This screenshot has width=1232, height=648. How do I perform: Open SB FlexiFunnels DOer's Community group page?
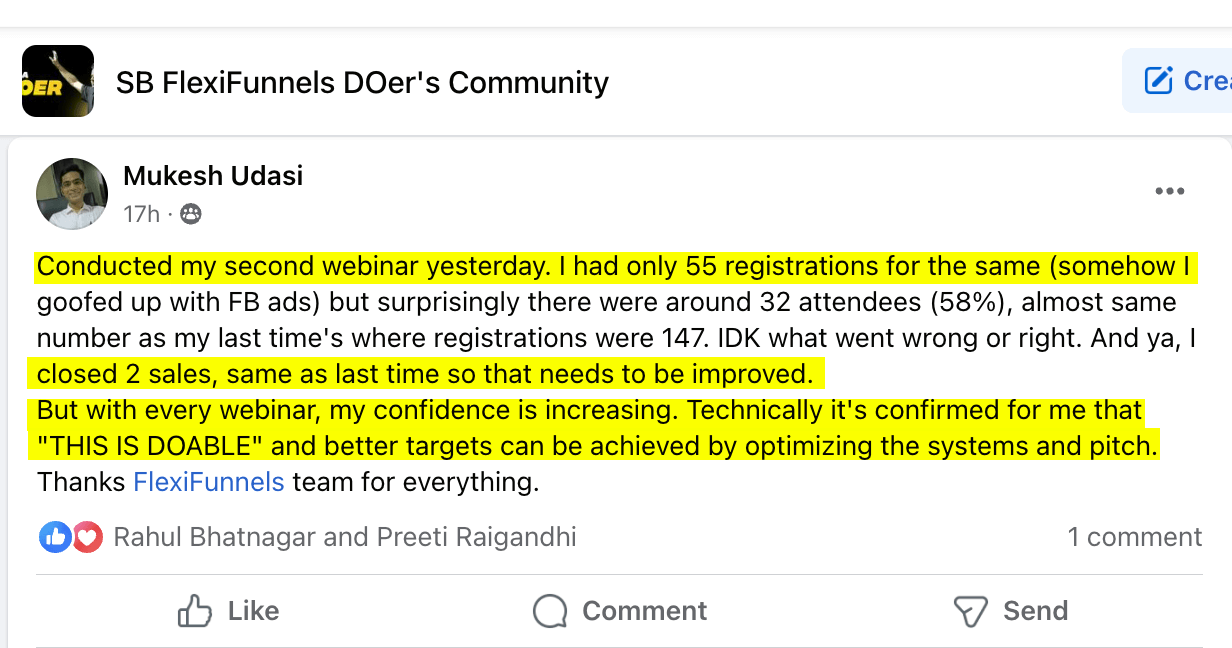tap(362, 82)
